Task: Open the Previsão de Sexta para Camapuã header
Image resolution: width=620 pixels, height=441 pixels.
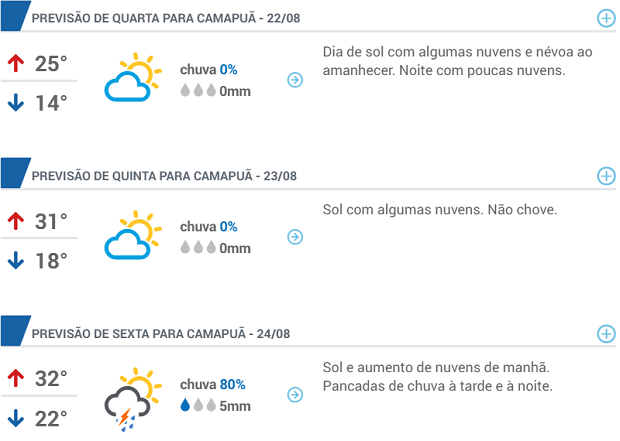Action: click(x=164, y=335)
